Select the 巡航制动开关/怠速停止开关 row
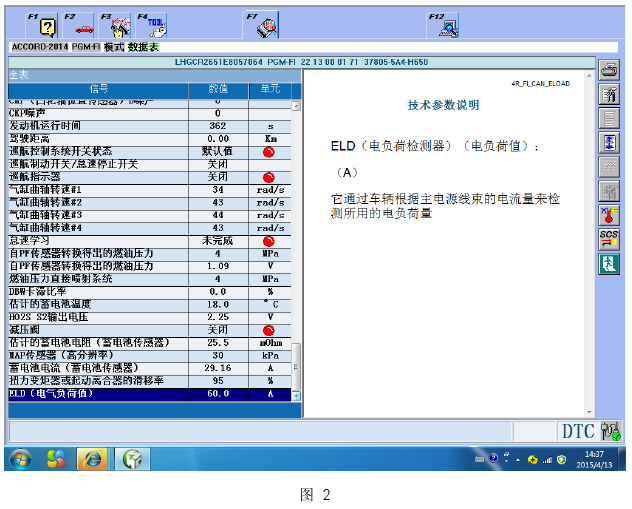Screen dimensions: 632x509 [150, 164]
